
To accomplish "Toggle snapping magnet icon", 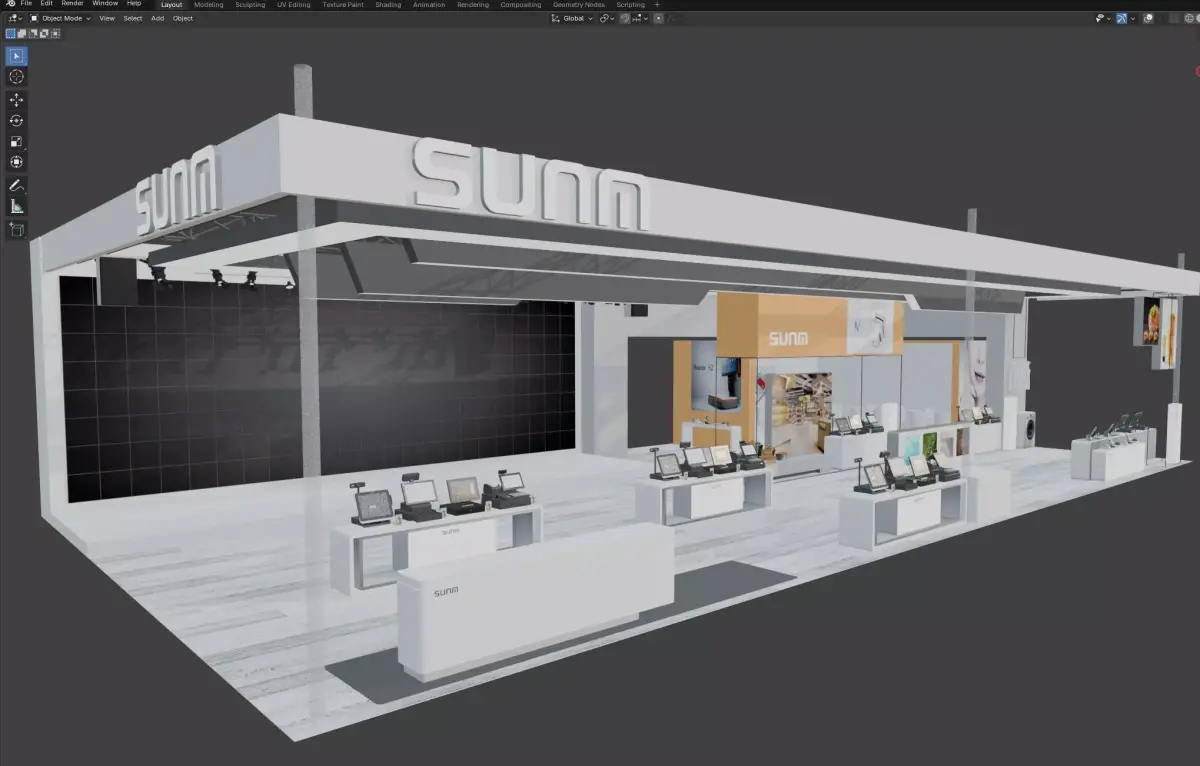I will click(x=625, y=18).
